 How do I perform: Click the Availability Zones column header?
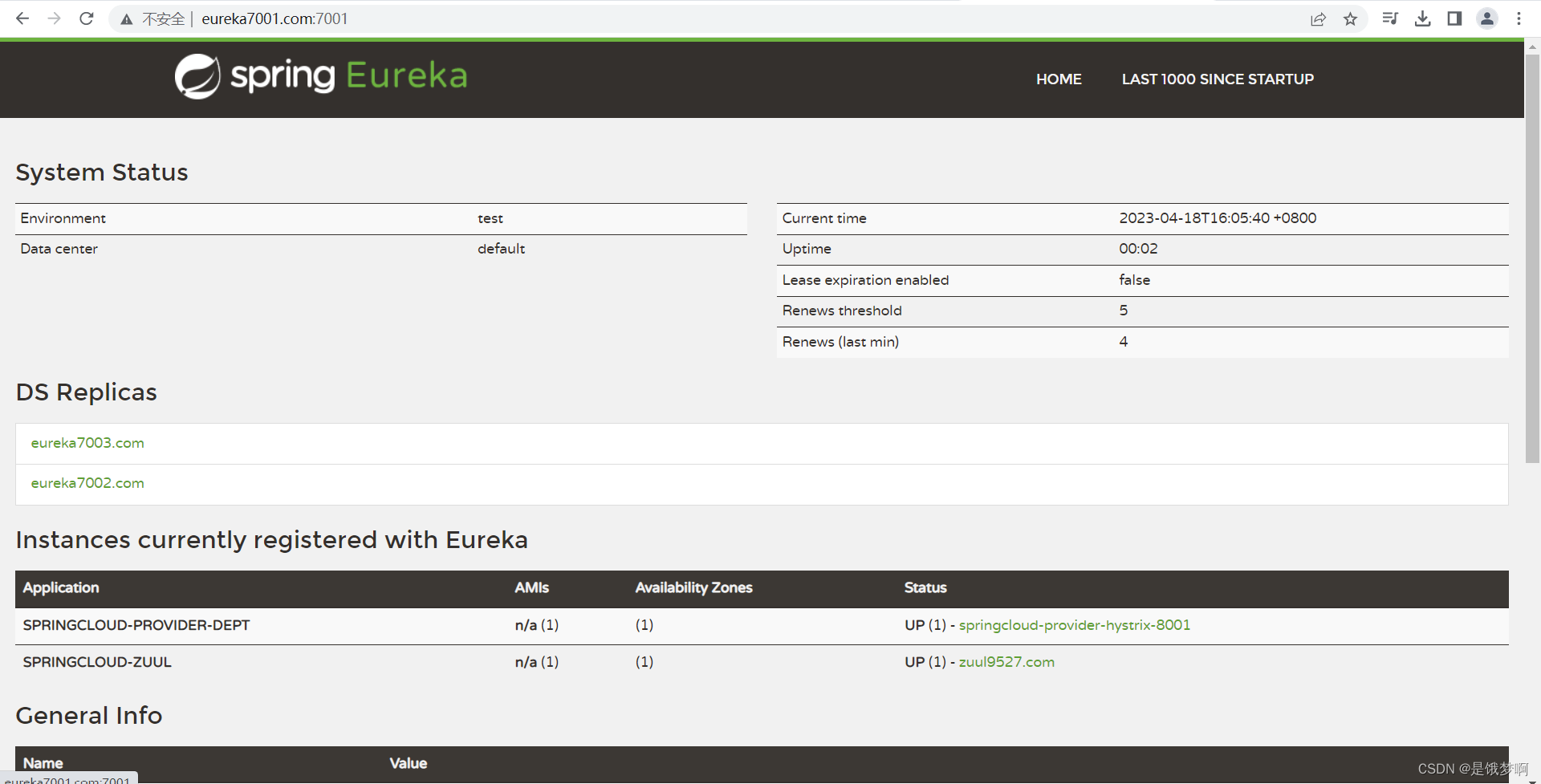tap(693, 588)
